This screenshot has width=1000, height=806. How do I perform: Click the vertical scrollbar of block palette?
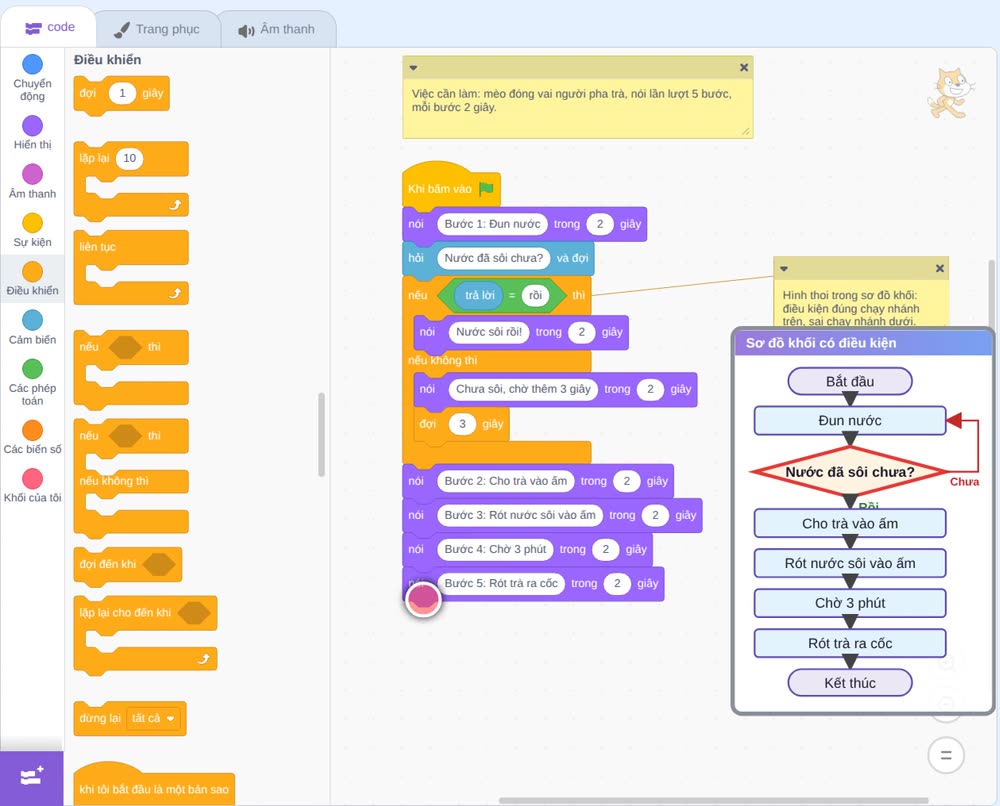tap(321, 435)
